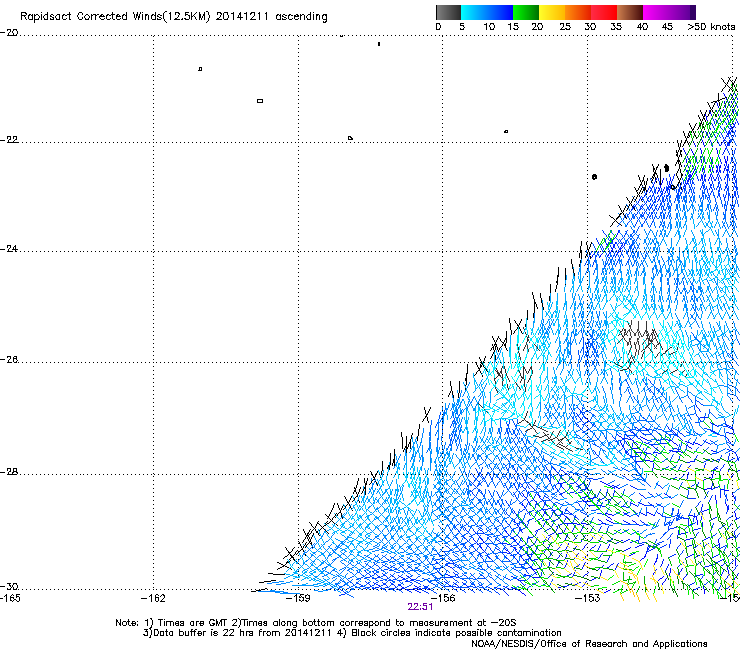Click the -156 longitude axis label
This screenshot has height=650, width=740.
pos(443,598)
